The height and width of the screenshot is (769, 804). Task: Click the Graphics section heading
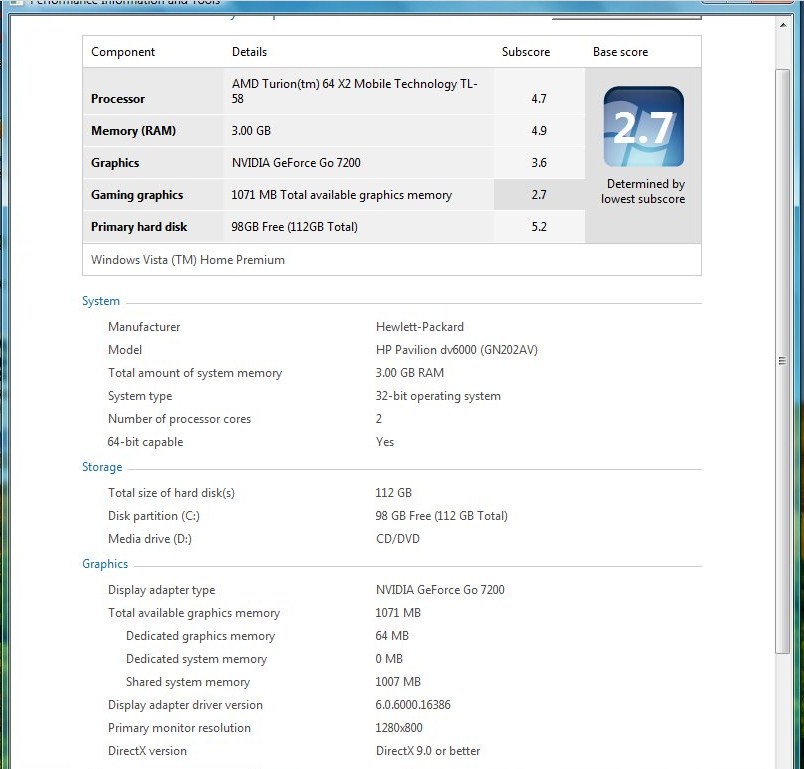[105, 564]
